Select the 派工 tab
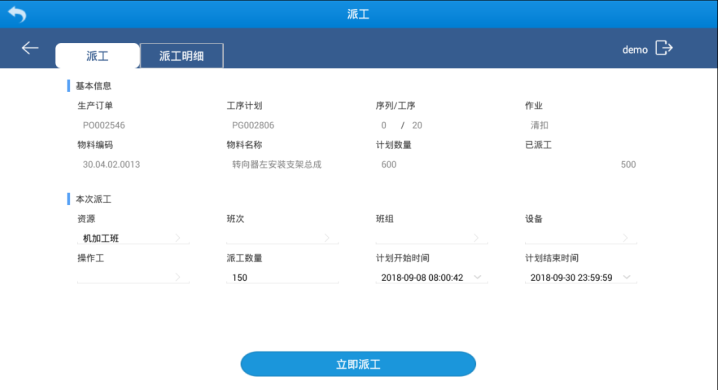Image resolution: width=718 pixels, height=390 pixels. point(98,56)
